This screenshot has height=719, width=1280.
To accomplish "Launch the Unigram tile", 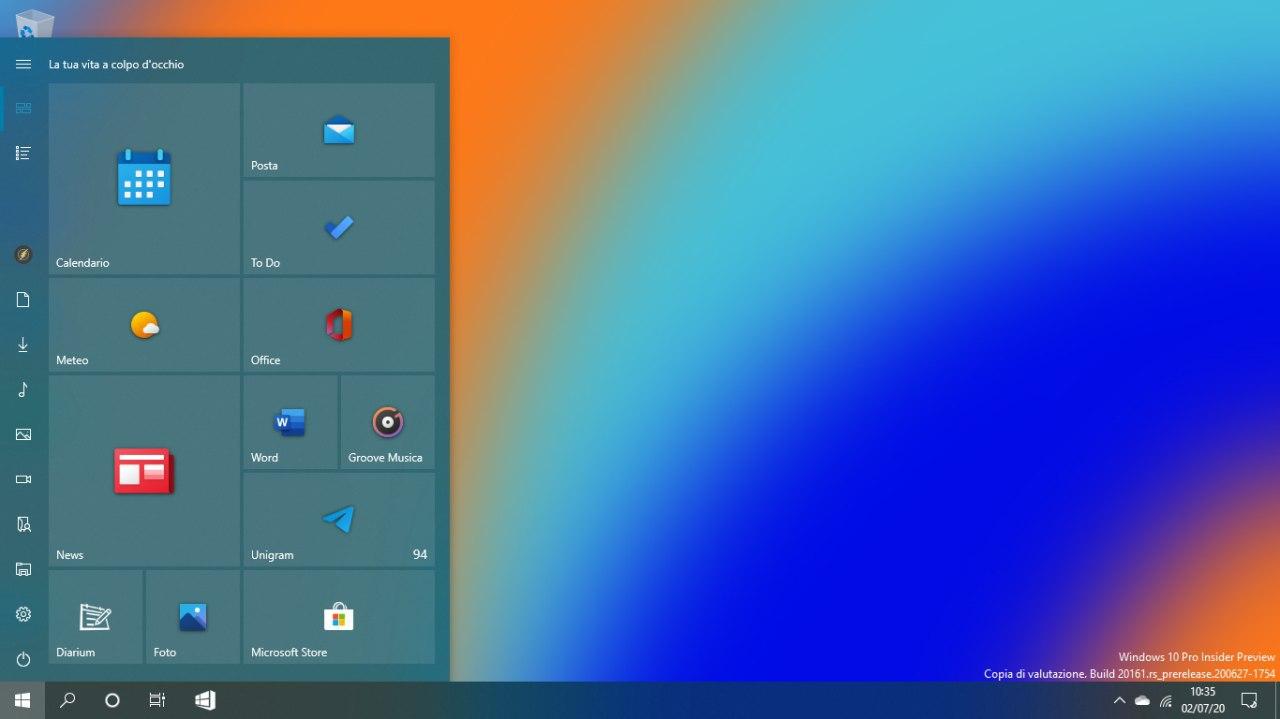I will click(x=339, y=520).
